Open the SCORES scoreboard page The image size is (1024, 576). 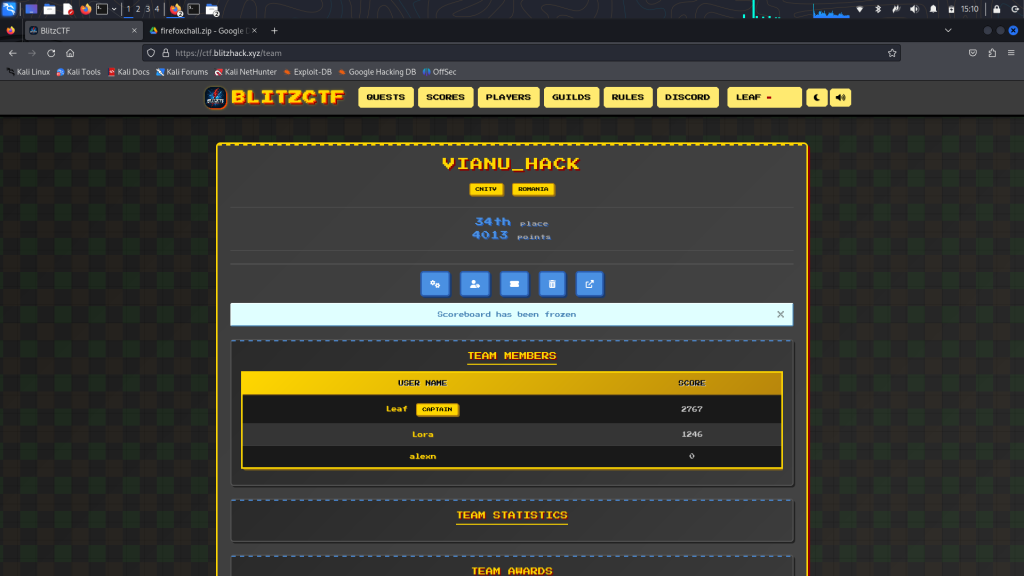coord(445,97)
